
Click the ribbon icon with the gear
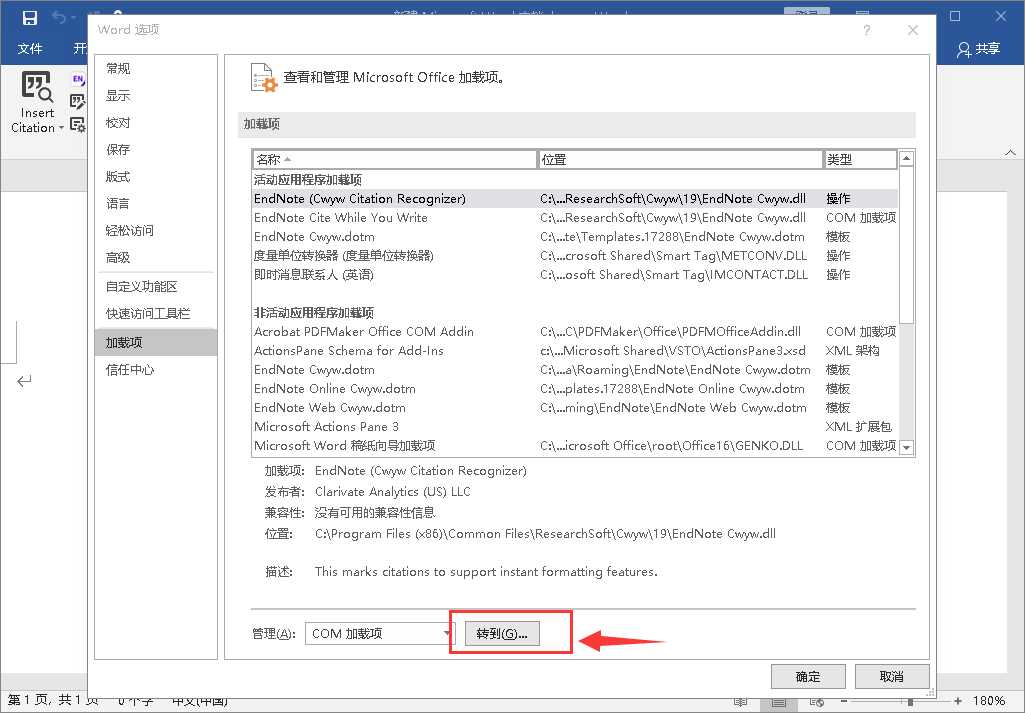click(78, 124)
